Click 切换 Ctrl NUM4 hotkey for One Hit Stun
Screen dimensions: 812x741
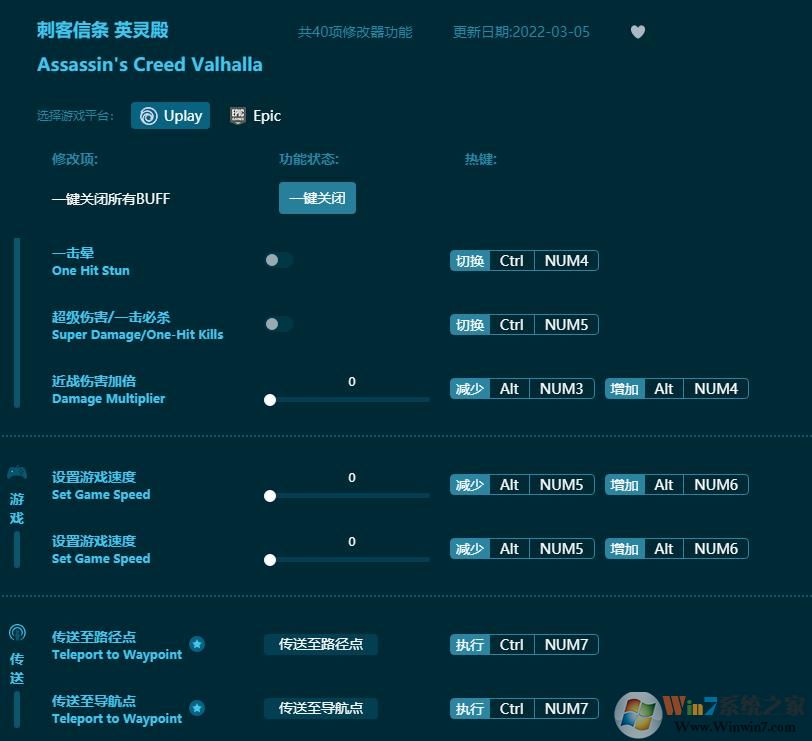tap(523, 260)
